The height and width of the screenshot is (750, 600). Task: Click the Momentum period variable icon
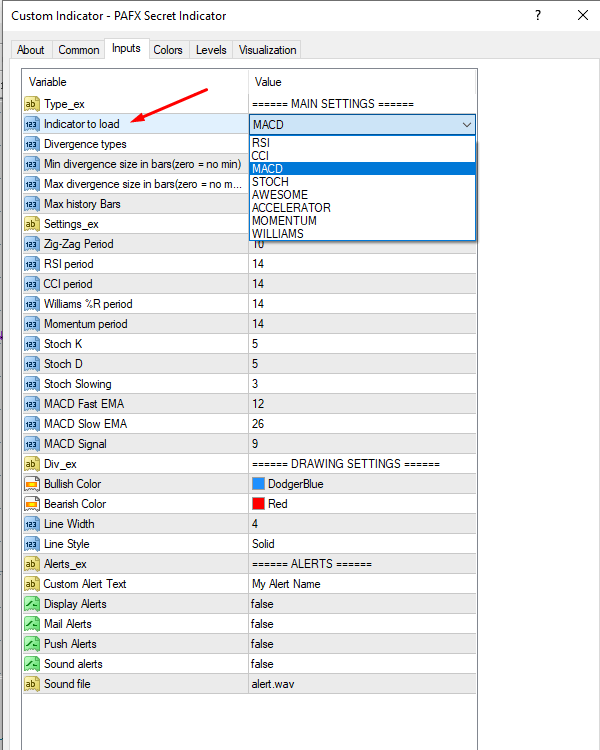point(32,324)
